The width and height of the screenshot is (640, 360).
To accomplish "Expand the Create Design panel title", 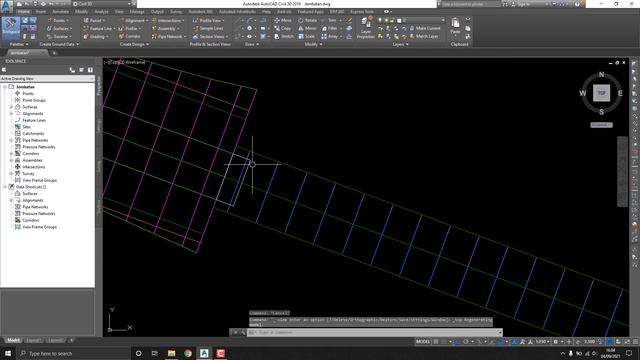I will pyautogui.click(x=134, y=44).
